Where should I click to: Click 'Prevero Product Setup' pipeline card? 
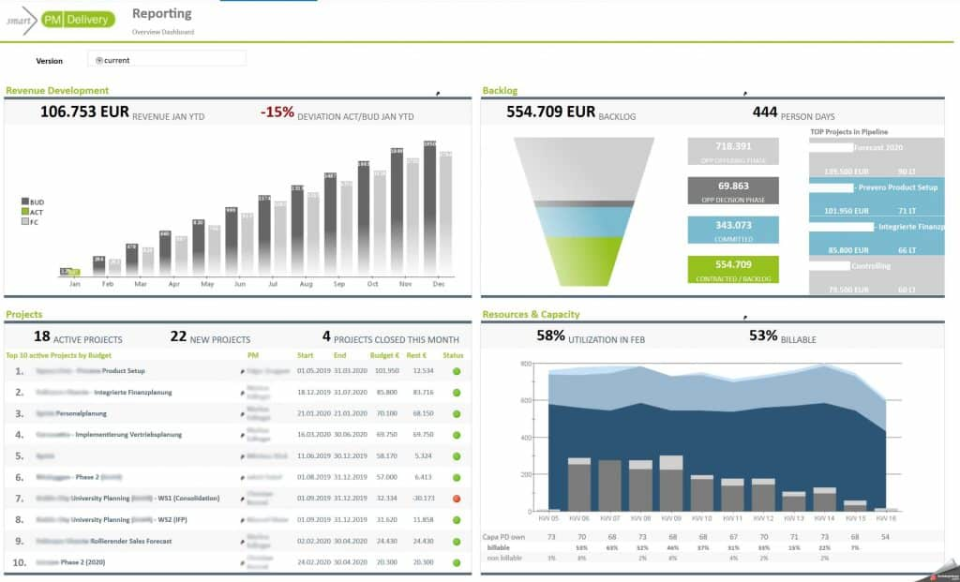[x=877, y=197]
